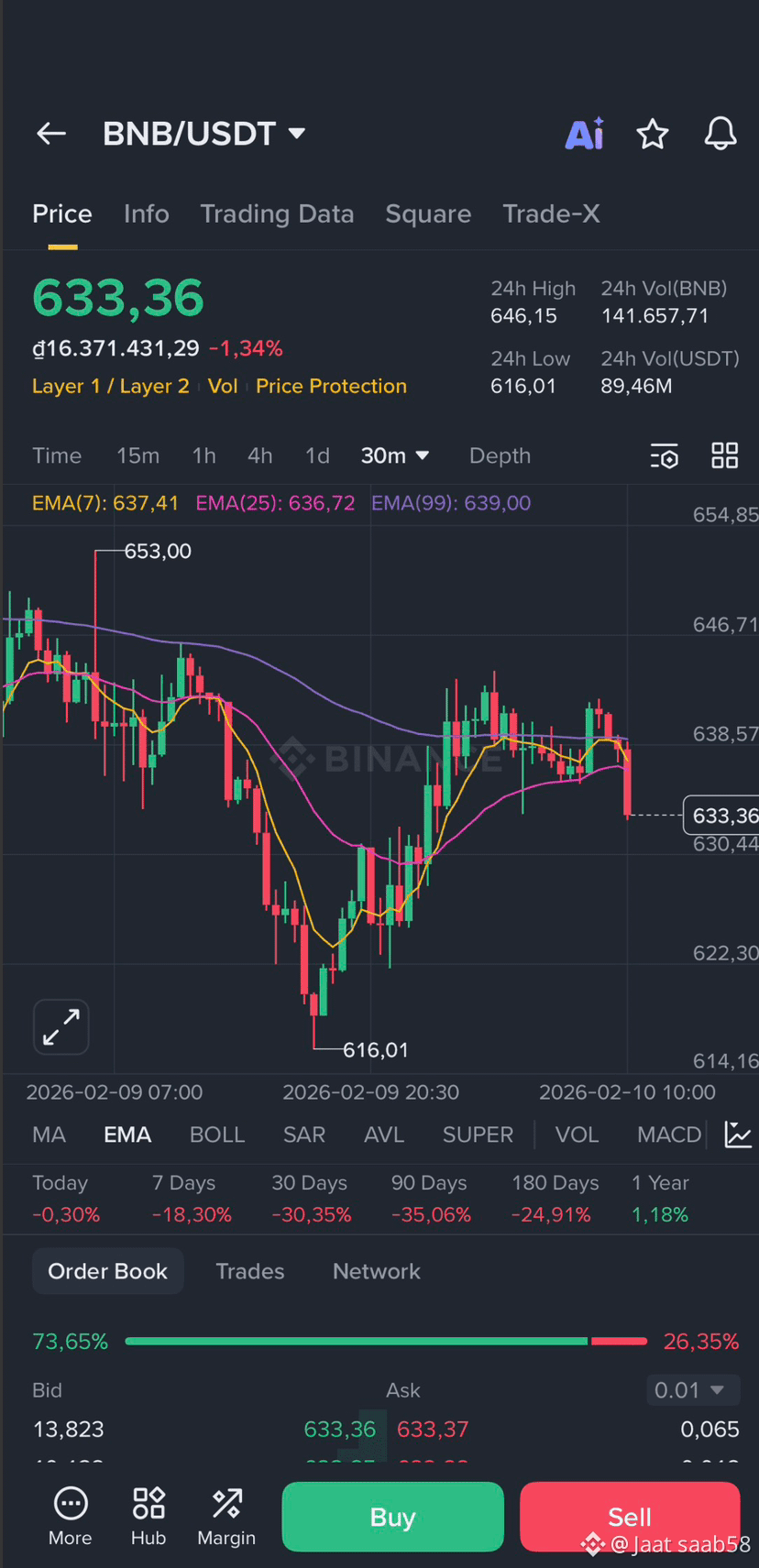The image size is (759, 1568).
Task: Toggle the EMA indicator
Action: 127,1135
